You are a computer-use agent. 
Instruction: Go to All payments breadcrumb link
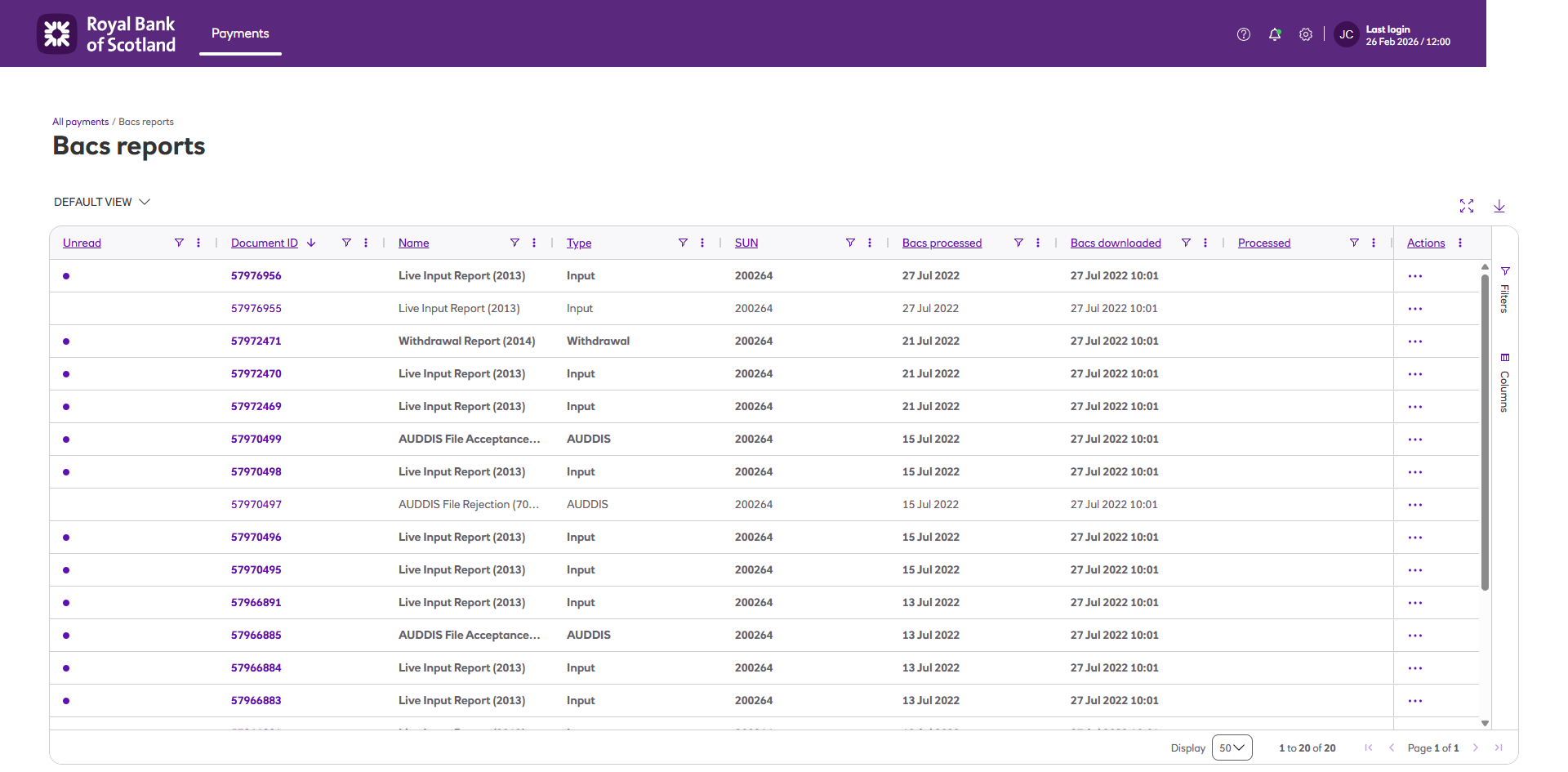(x=80, y=122)
